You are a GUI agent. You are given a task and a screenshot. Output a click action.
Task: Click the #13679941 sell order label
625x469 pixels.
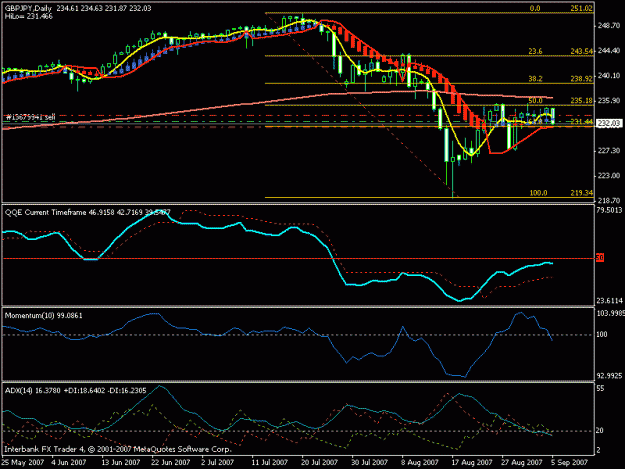[x=31, y=117]
